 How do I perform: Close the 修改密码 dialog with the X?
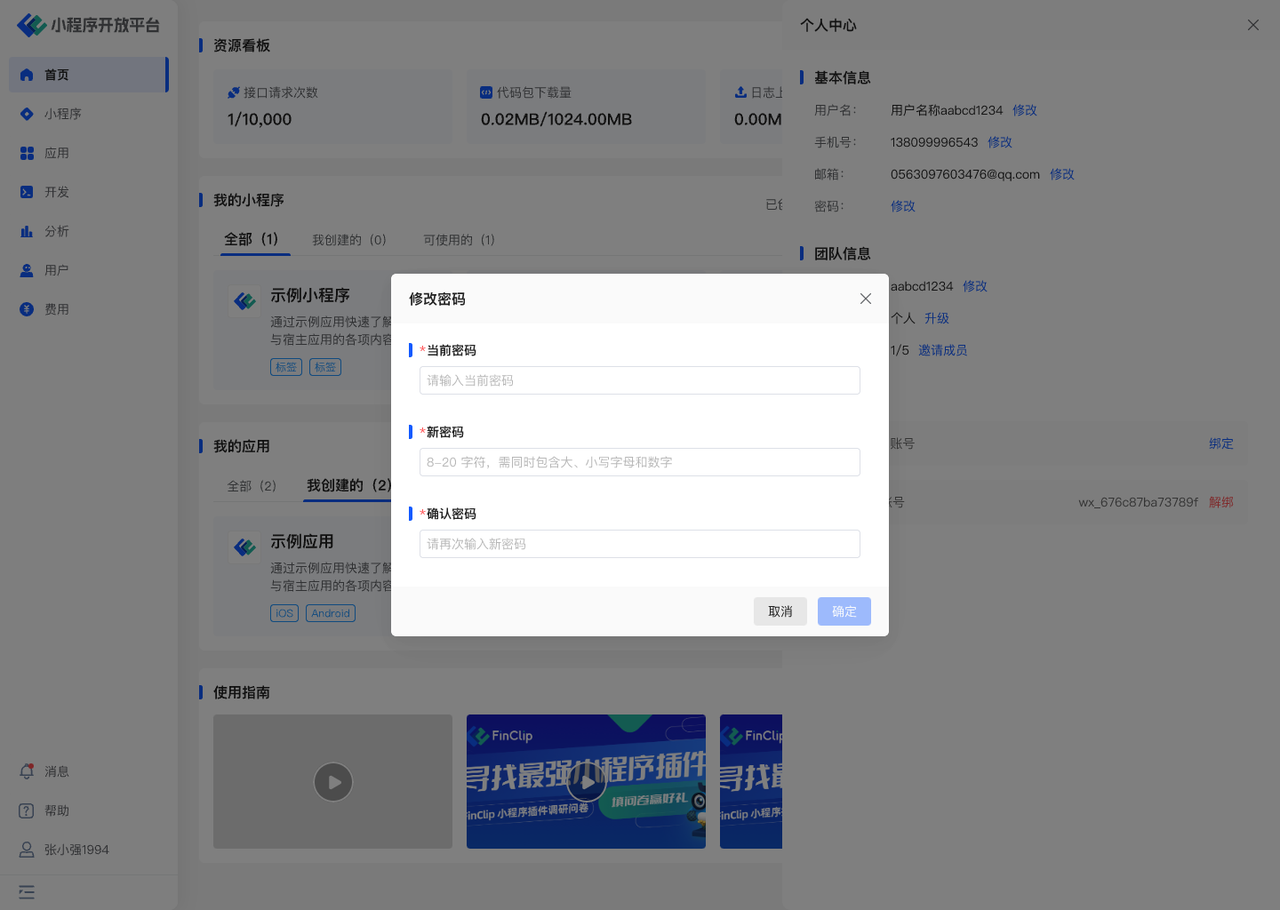865,299
